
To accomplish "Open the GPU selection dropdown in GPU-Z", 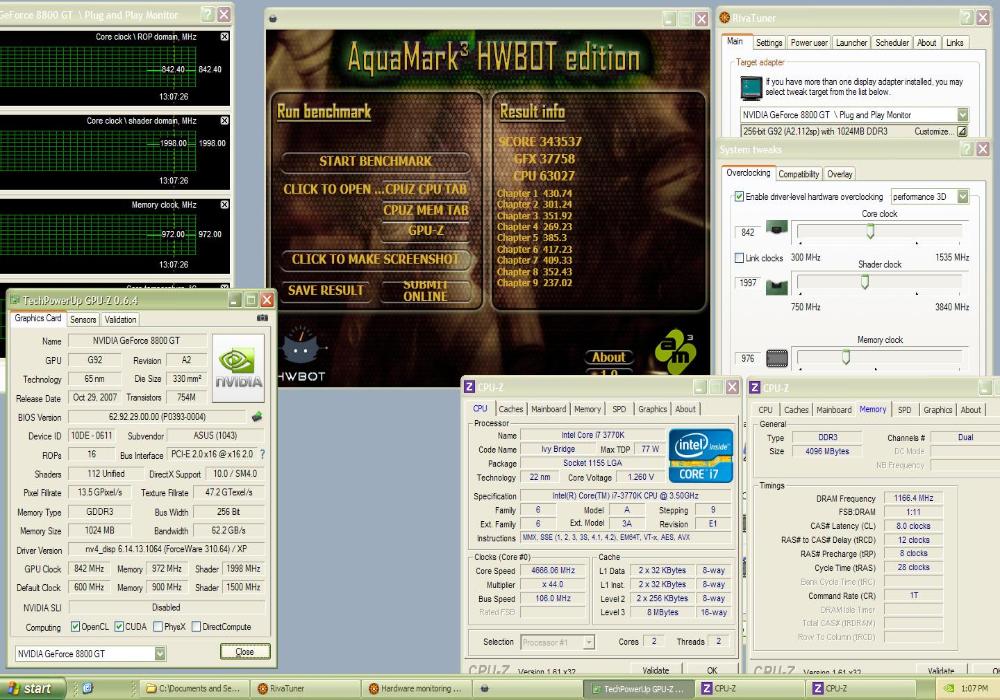I will (160, 653).
